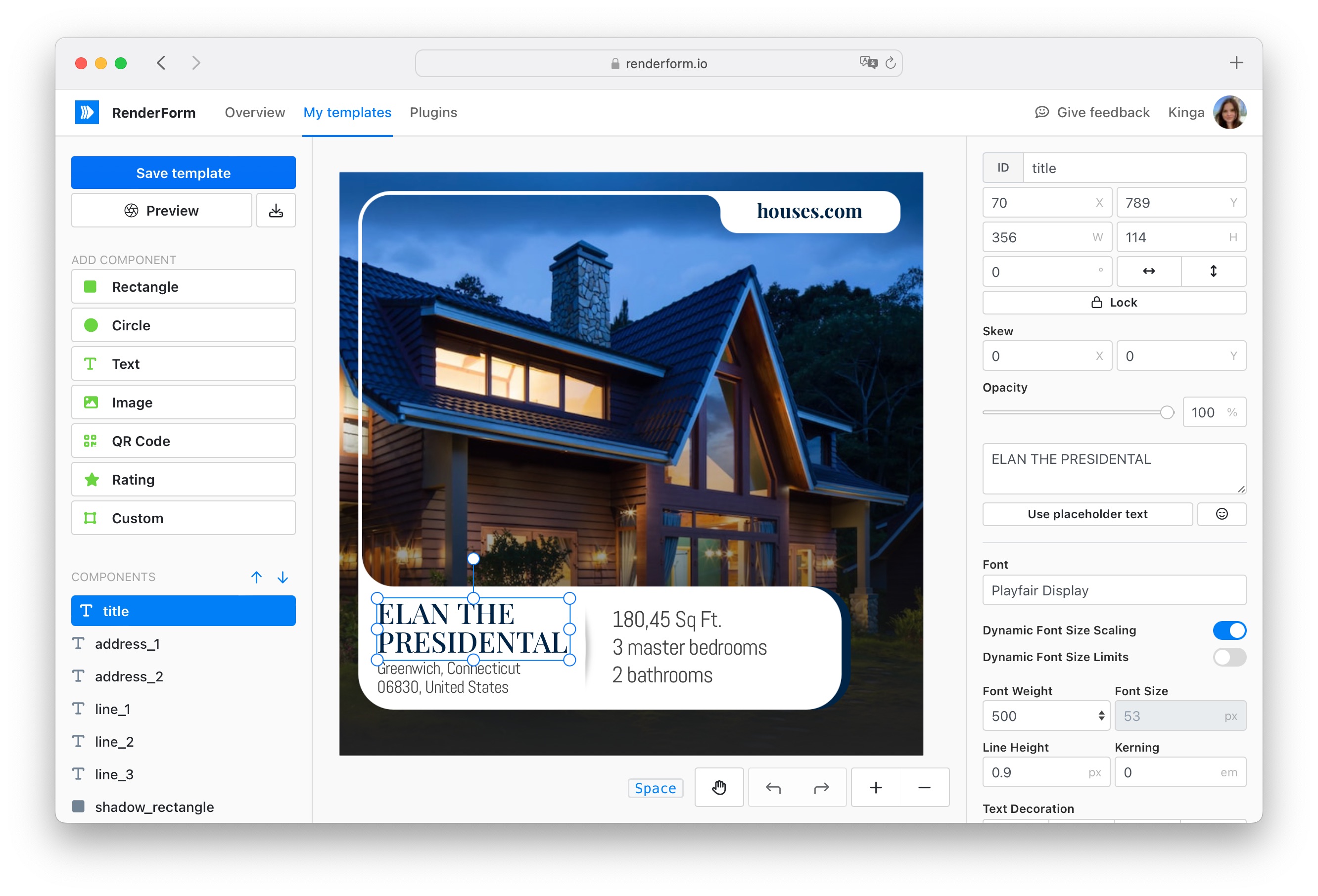Viewport: 1318px width, 896px height.
Task: Click the ID input field
Action: (x=1134, y=168)
